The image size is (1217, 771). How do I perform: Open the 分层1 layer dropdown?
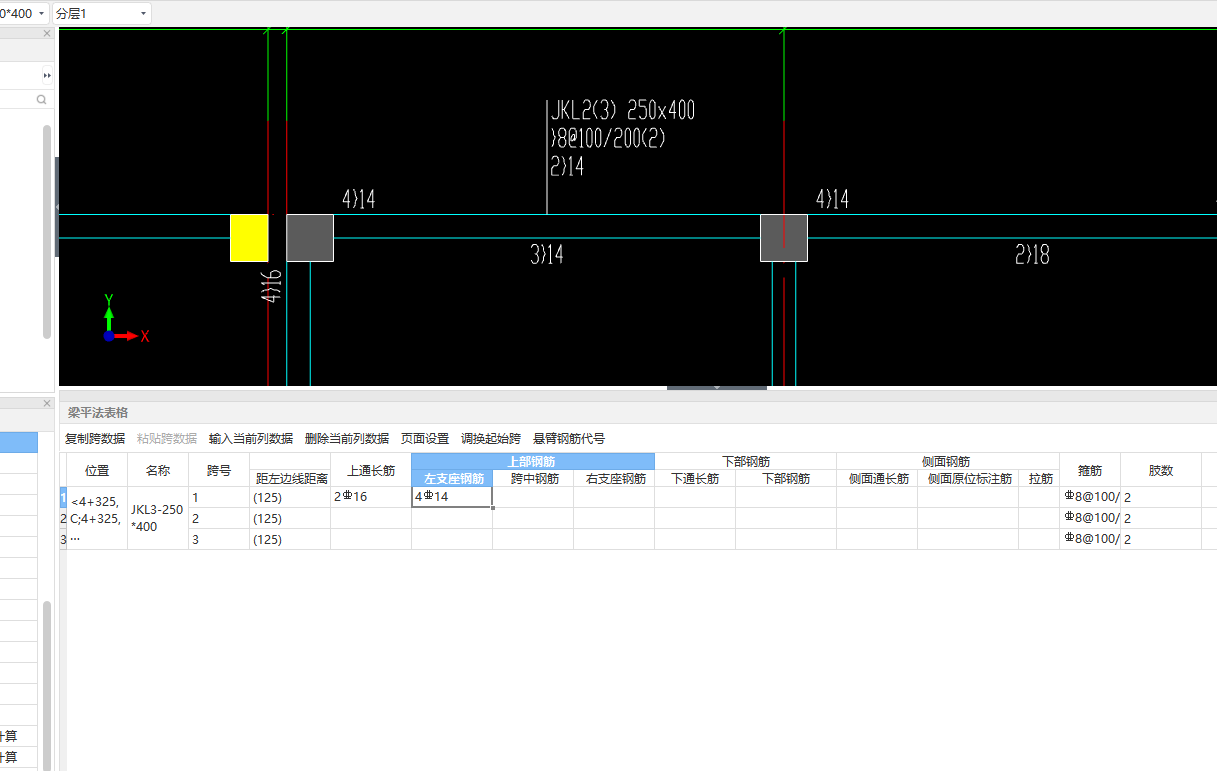coord(102,13)
